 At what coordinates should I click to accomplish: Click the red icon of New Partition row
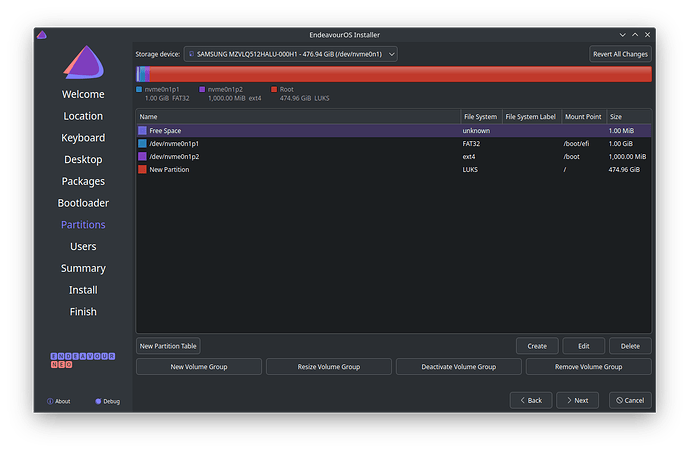[x=142, y=169]
